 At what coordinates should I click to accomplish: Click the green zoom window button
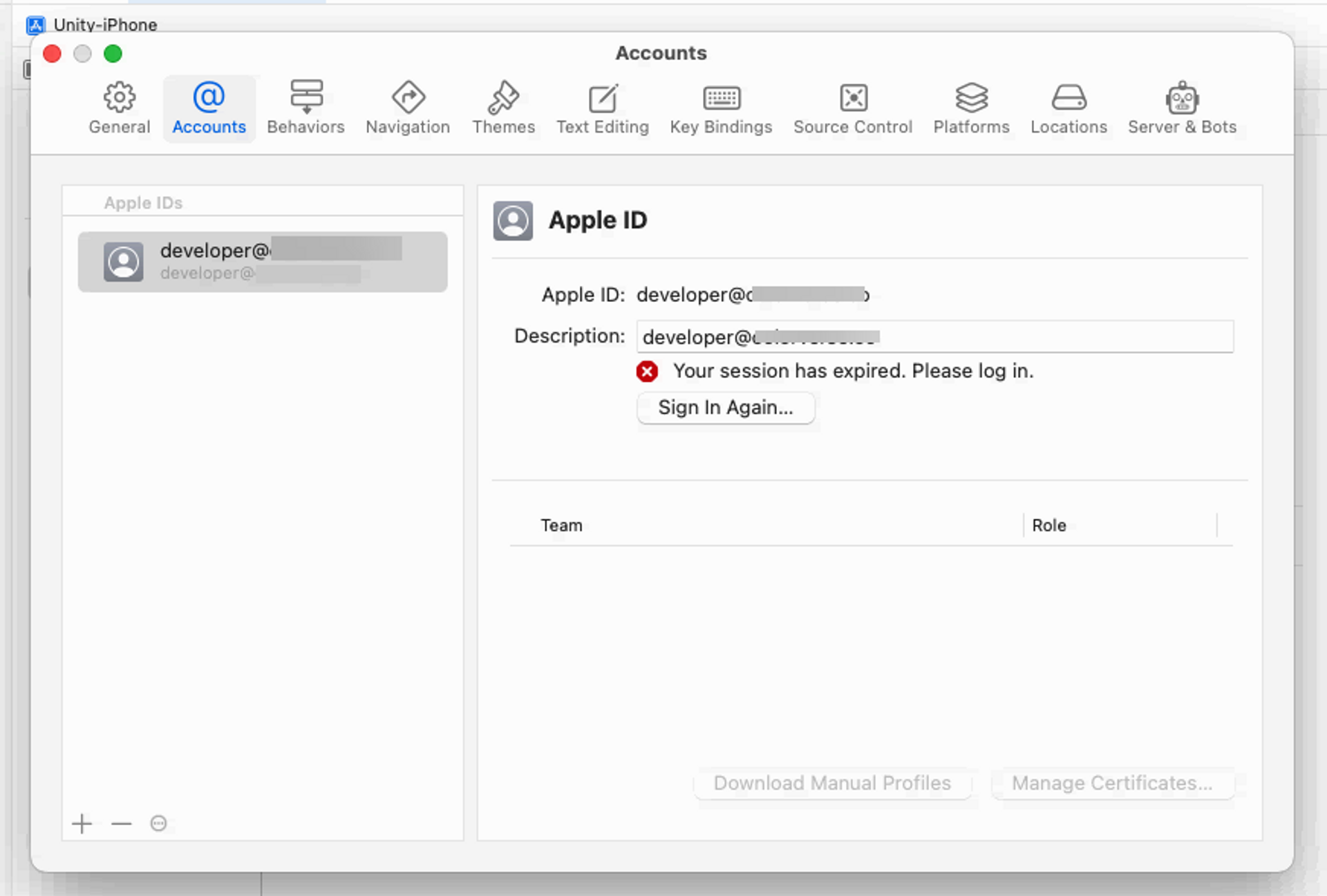tap(113, 53)
